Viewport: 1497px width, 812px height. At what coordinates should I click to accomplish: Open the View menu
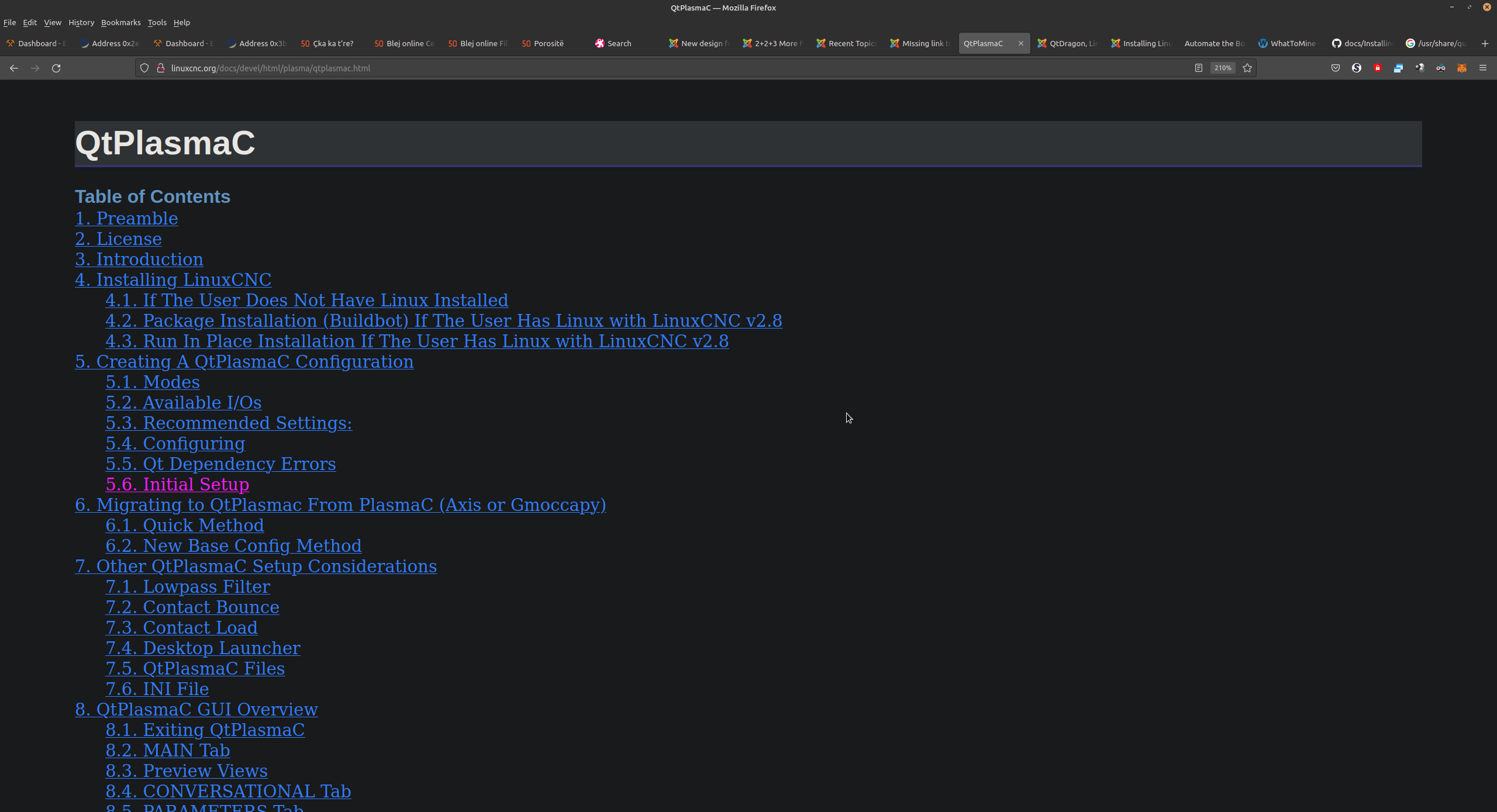click(53, 22)
